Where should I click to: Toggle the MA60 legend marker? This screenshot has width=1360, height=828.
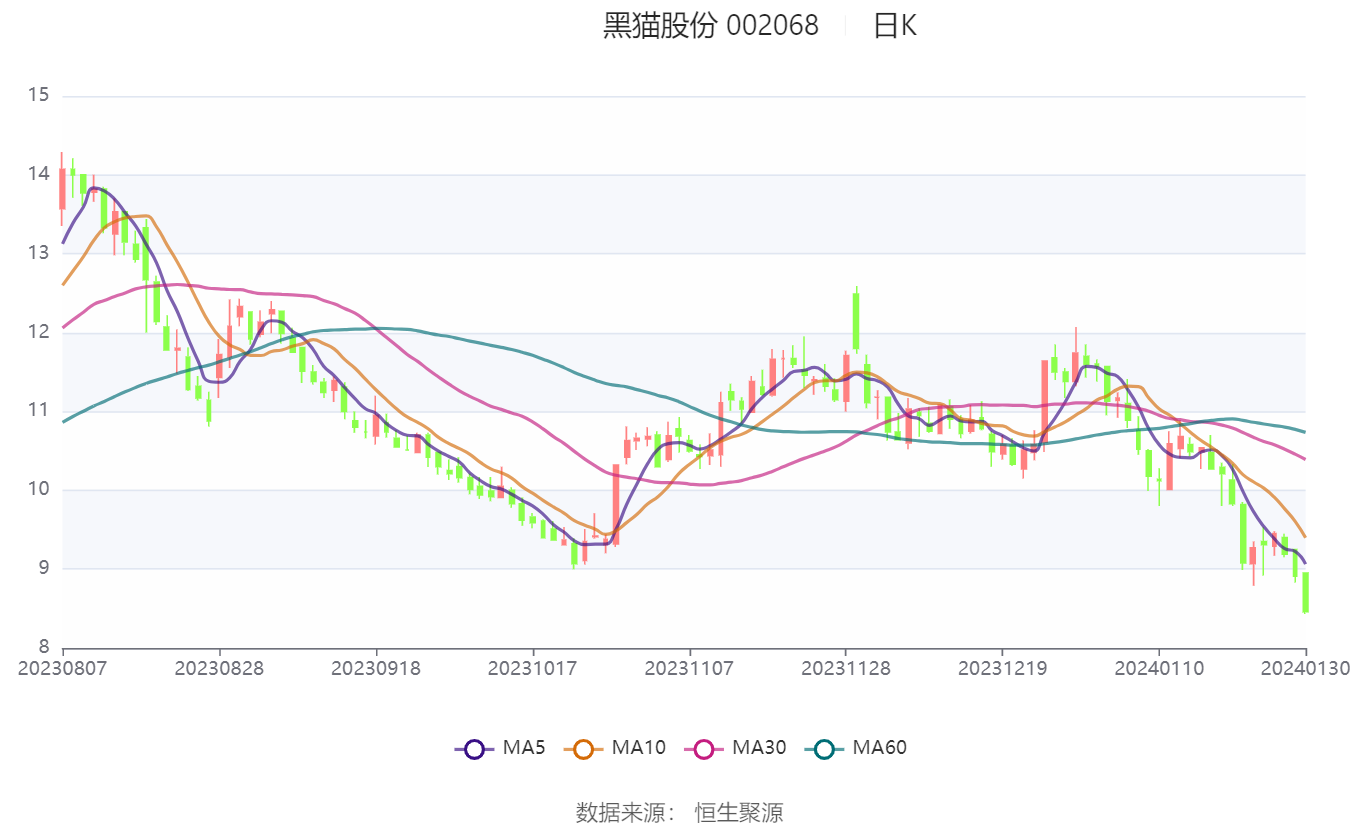tap(824, 748)
